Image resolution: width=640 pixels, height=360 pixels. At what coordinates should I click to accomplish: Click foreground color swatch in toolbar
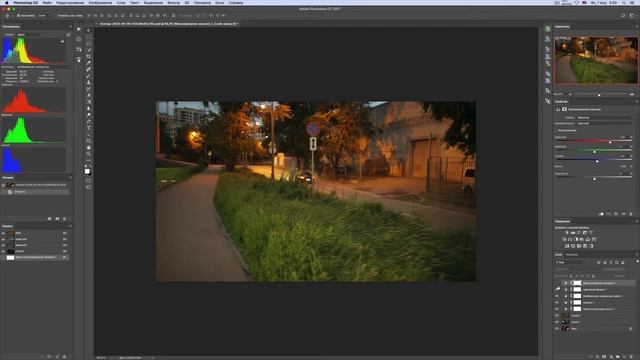pos(87,171)
